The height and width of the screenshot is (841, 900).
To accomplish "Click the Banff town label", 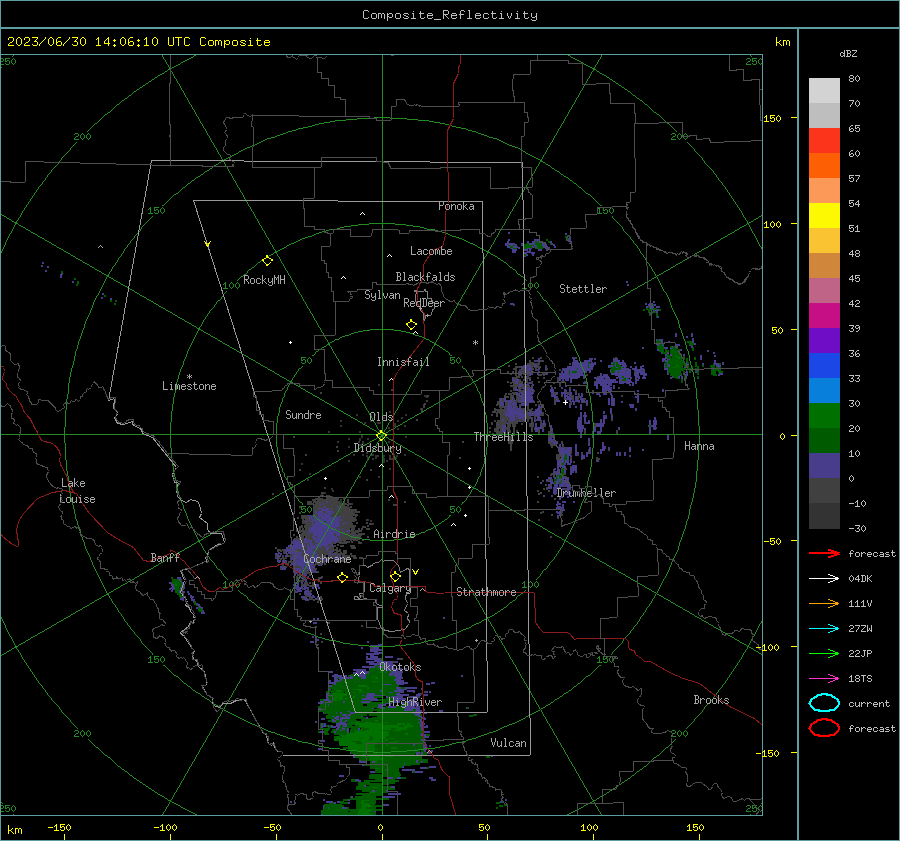I will [165, 558].
